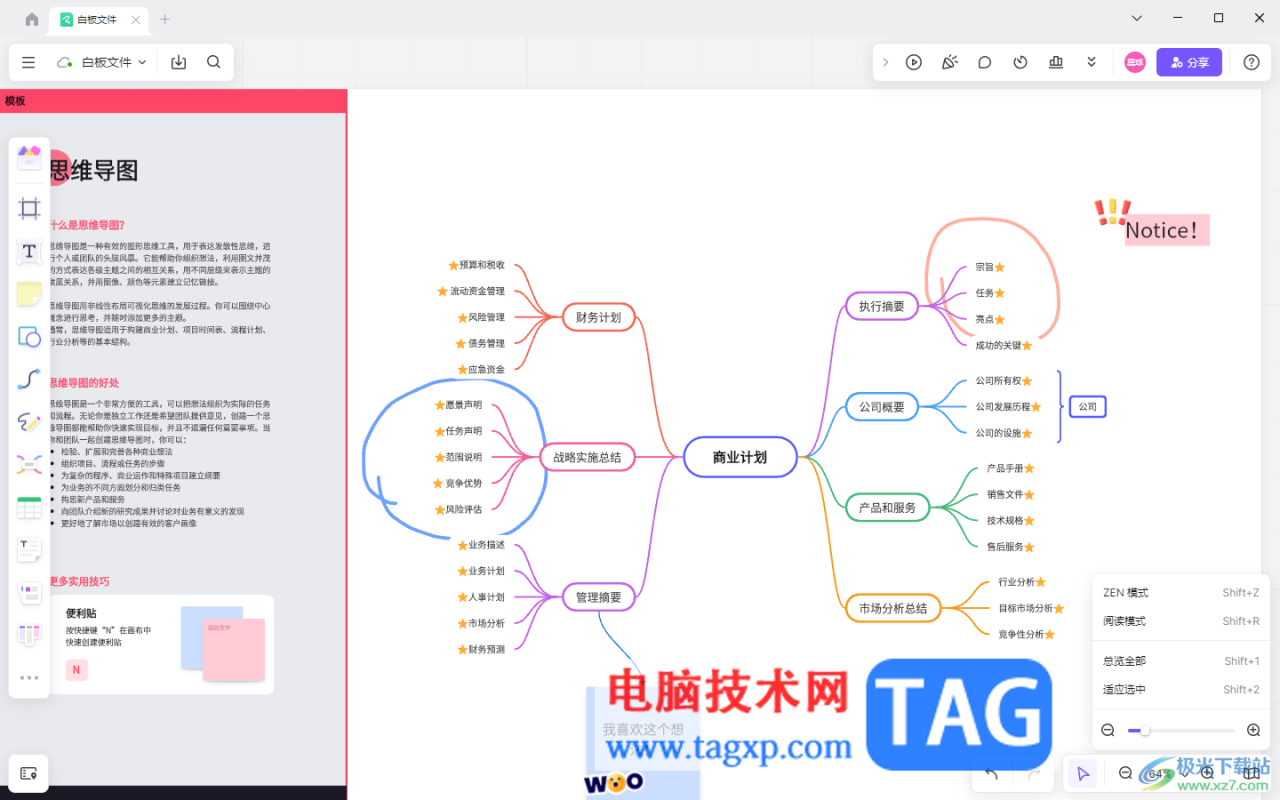Open the more tools ellipsis

click(29, 677)
